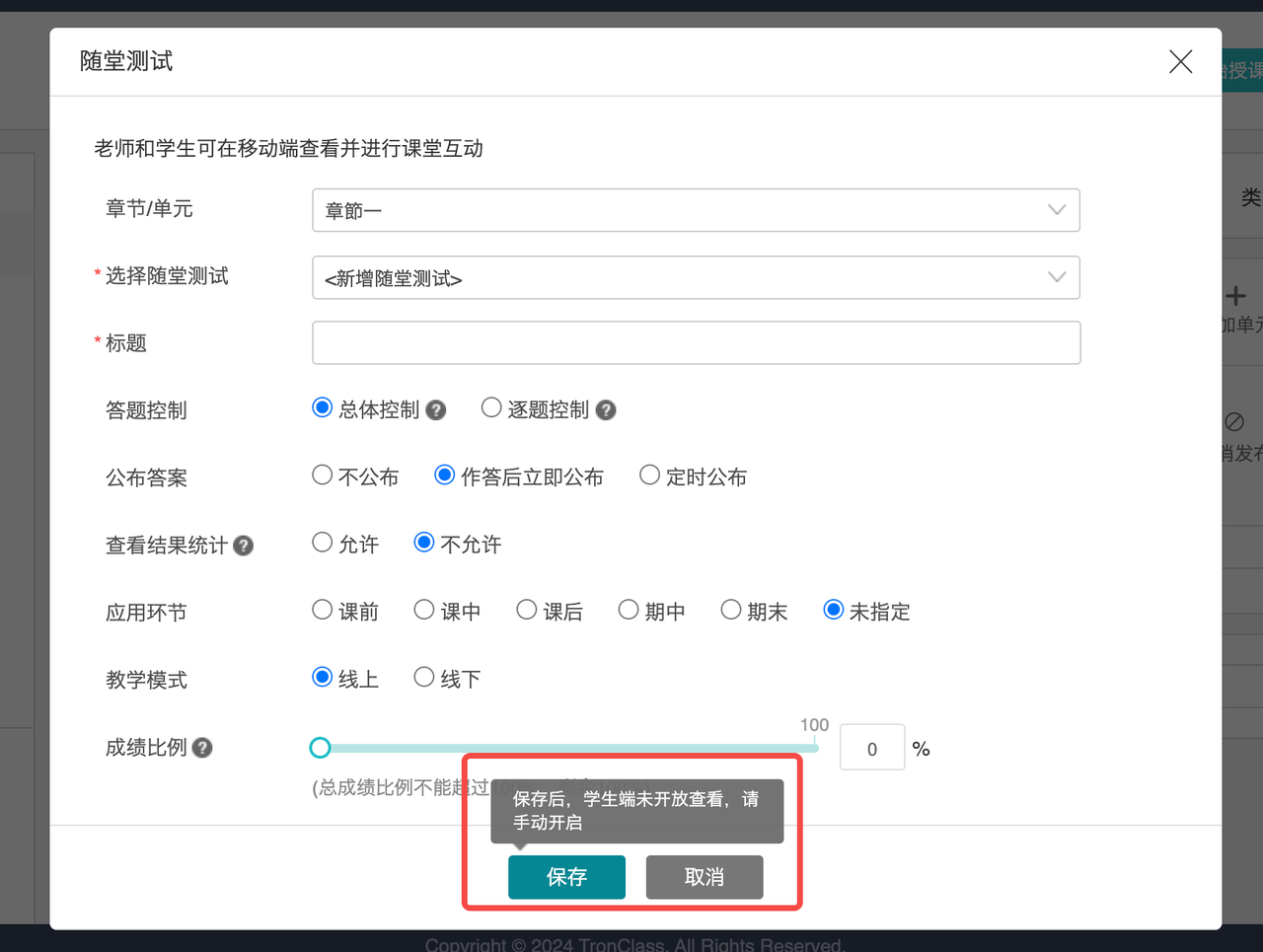The width and height of the screenshot is (1263, 952).
Task: Expand the 选择随堂测试 dropdown
Action: coord(696,278)
